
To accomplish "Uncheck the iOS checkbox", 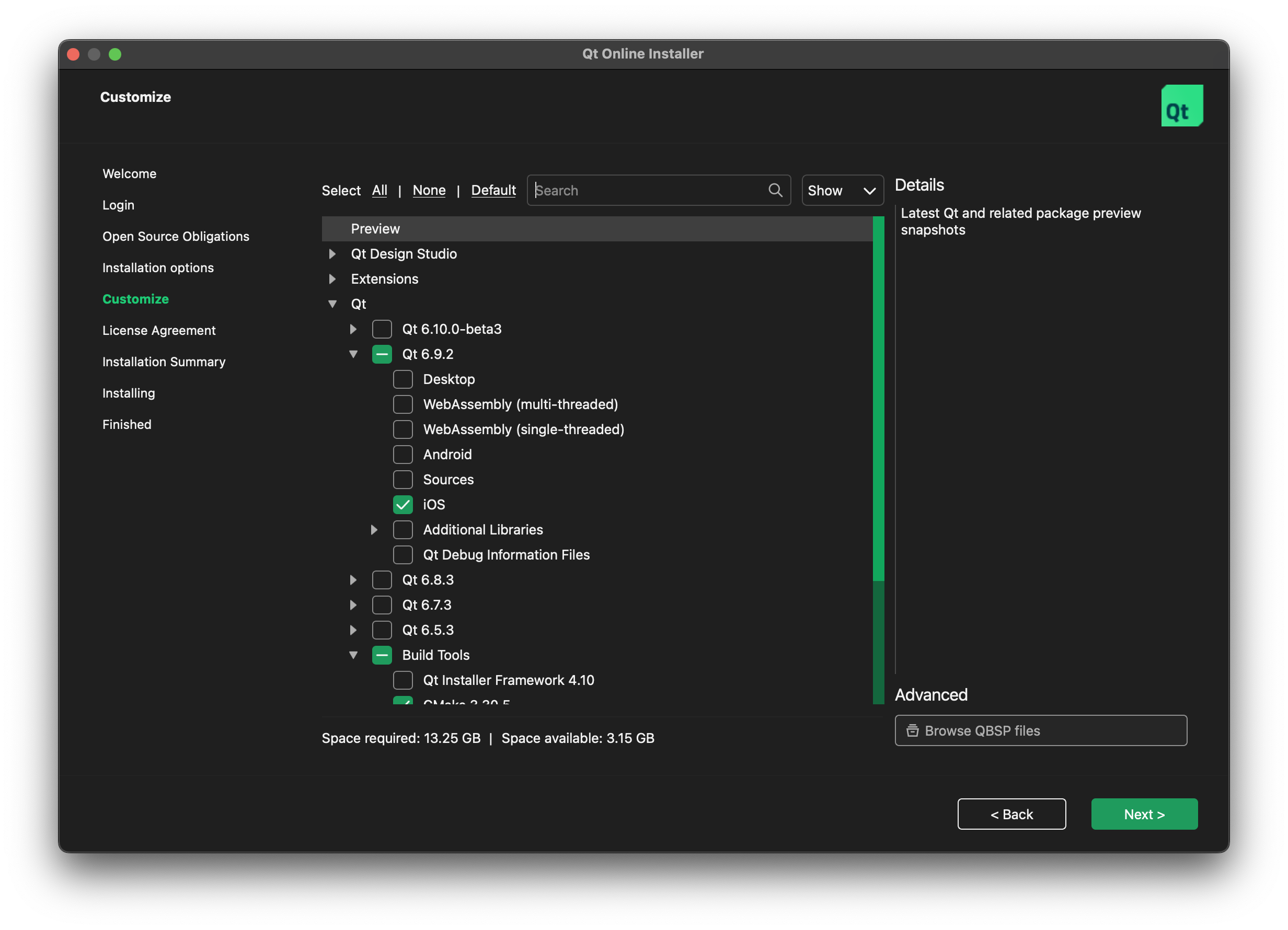I will coord(402,505).
